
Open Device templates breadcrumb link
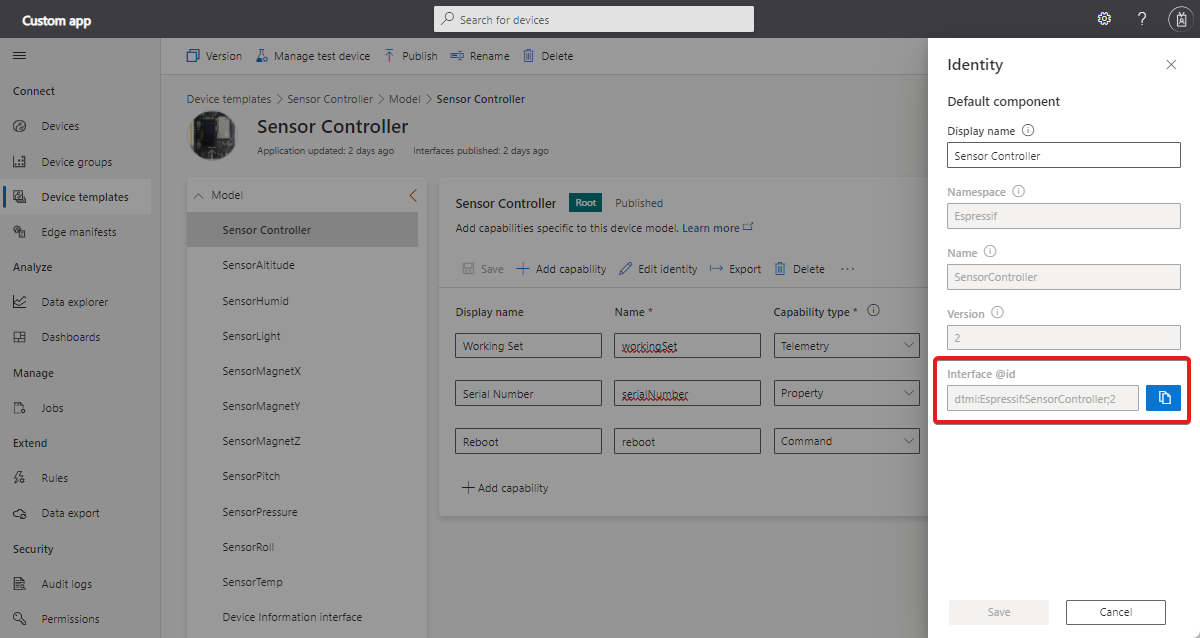tap(229, 99)
